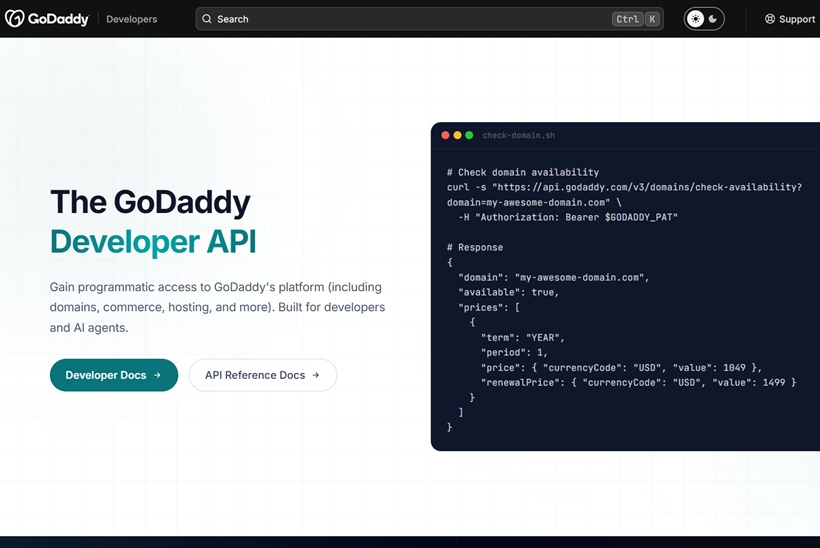The width and height of the screenshot is (820, 548).
Task: Click arrow icon in Developer Docs button
Action: pos(157,375)
